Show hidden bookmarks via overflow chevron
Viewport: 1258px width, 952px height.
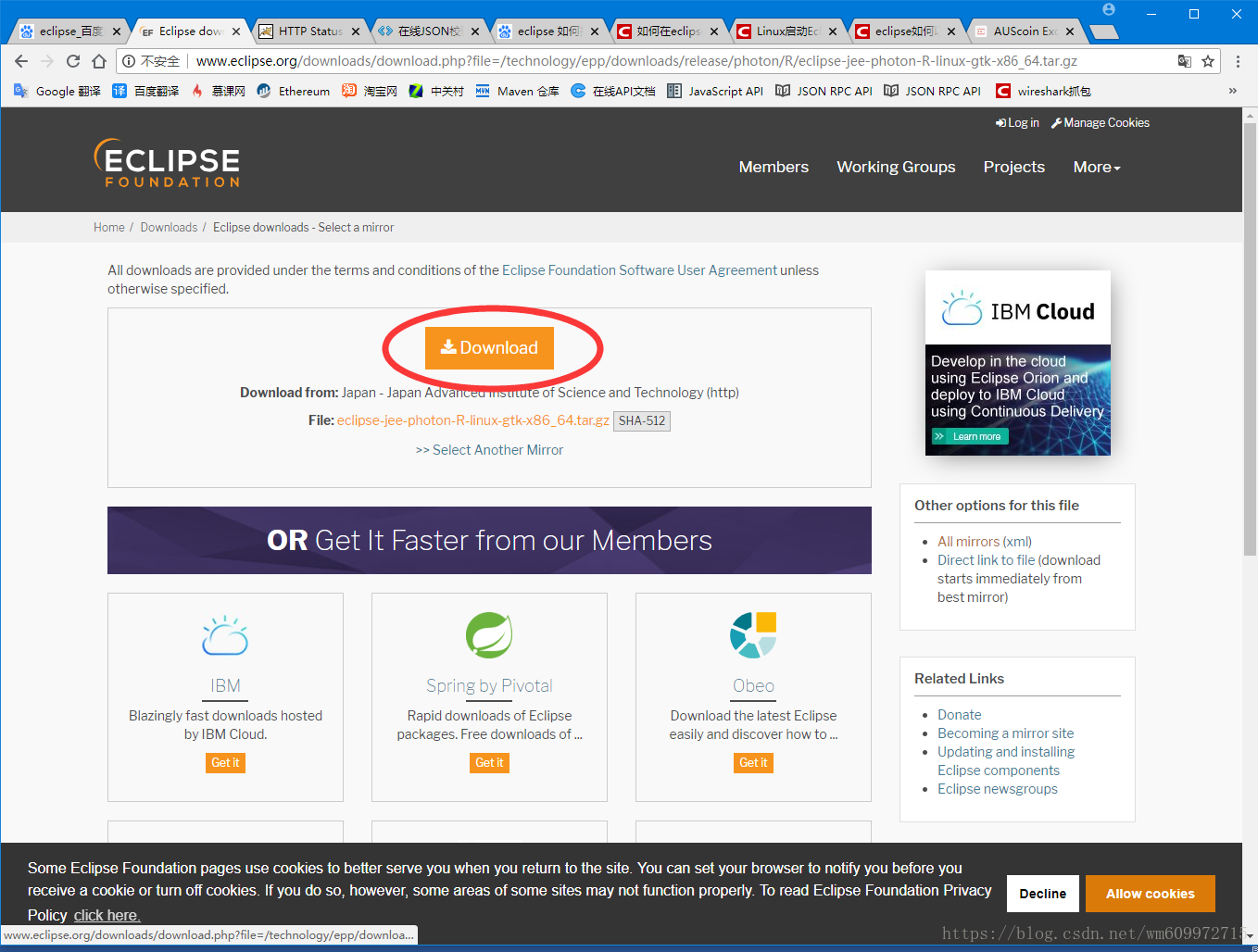1233,90
